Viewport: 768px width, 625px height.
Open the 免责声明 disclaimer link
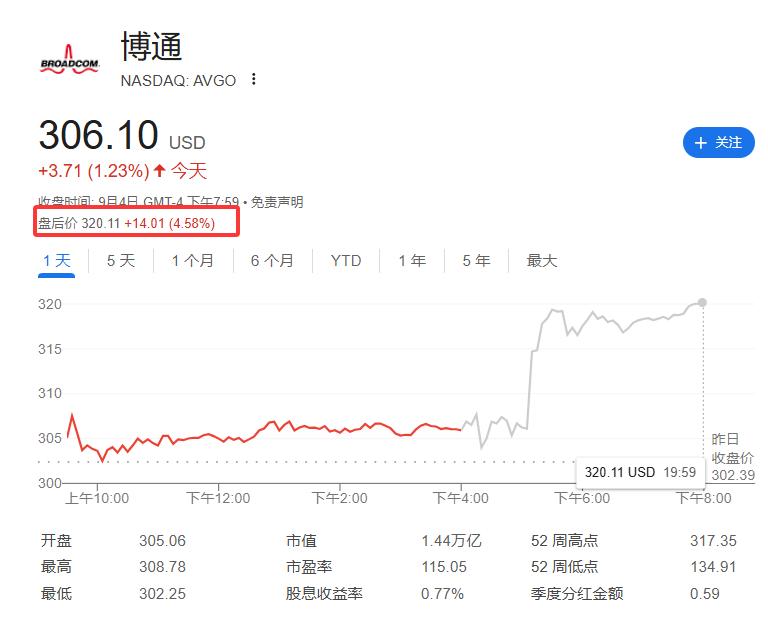[x=277, y=202]
